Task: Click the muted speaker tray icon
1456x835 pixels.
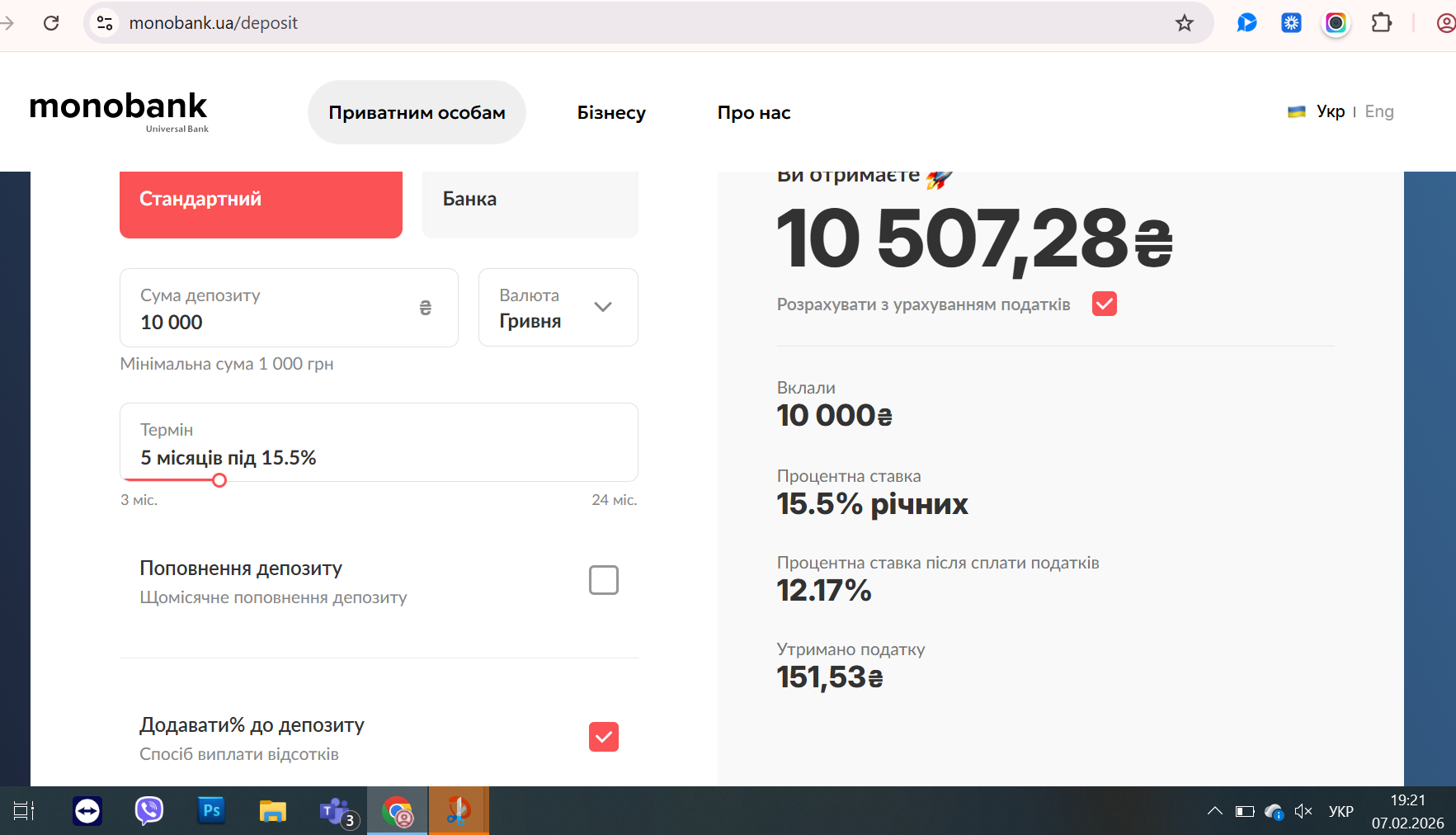Action: (x=1303, y=811)
